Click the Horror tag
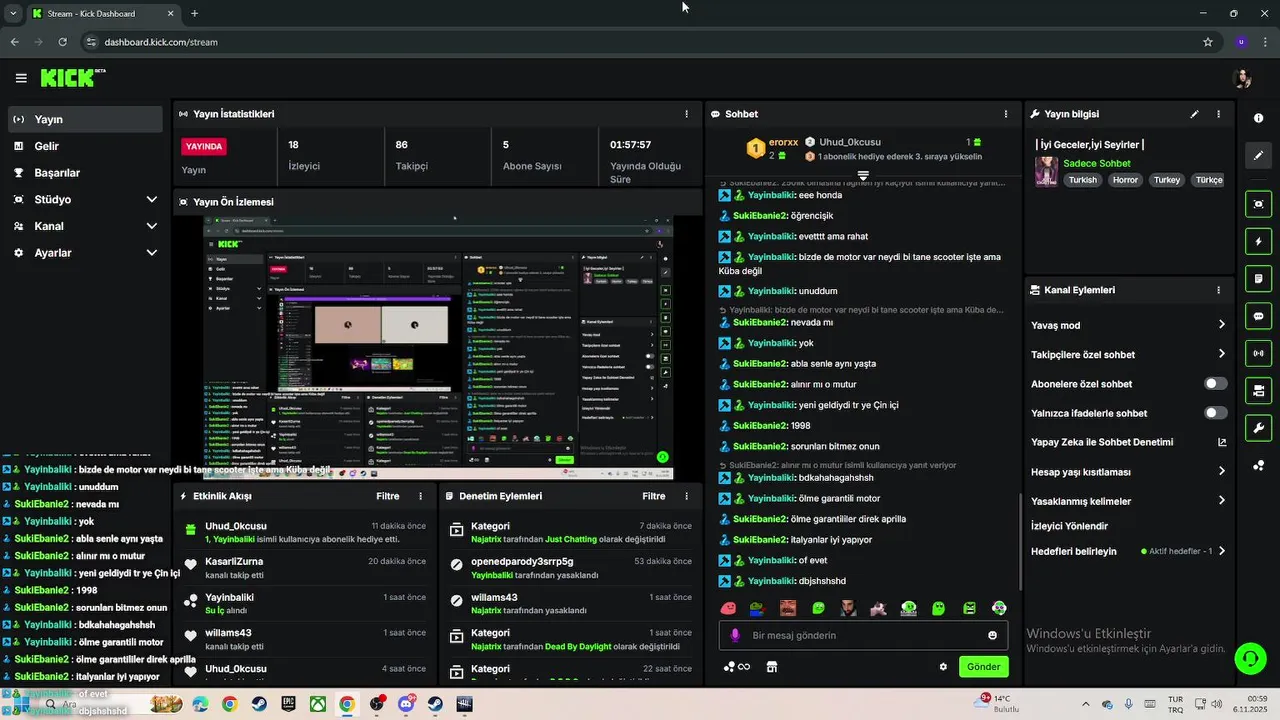 click(x=1125, y=180)
